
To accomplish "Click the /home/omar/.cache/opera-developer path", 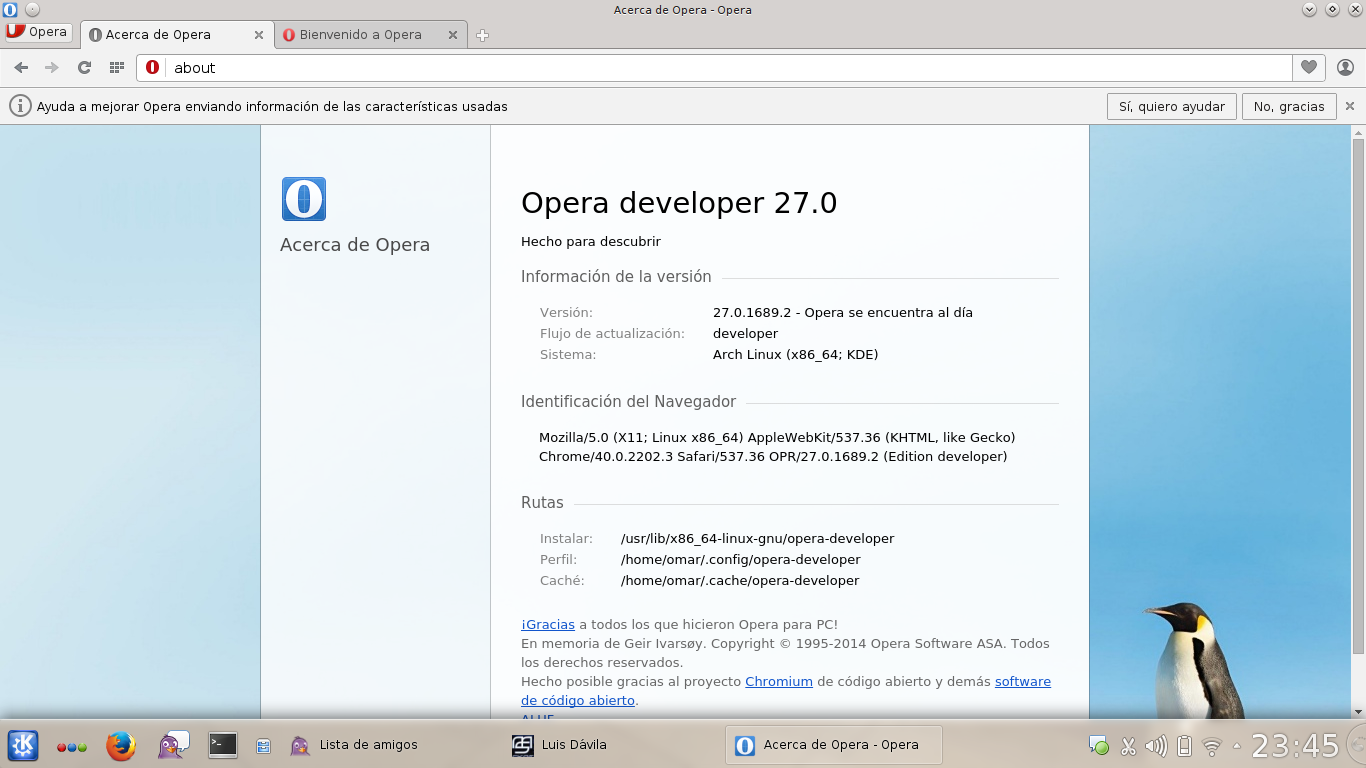I will pyautogui.click(x=739, y=580).
